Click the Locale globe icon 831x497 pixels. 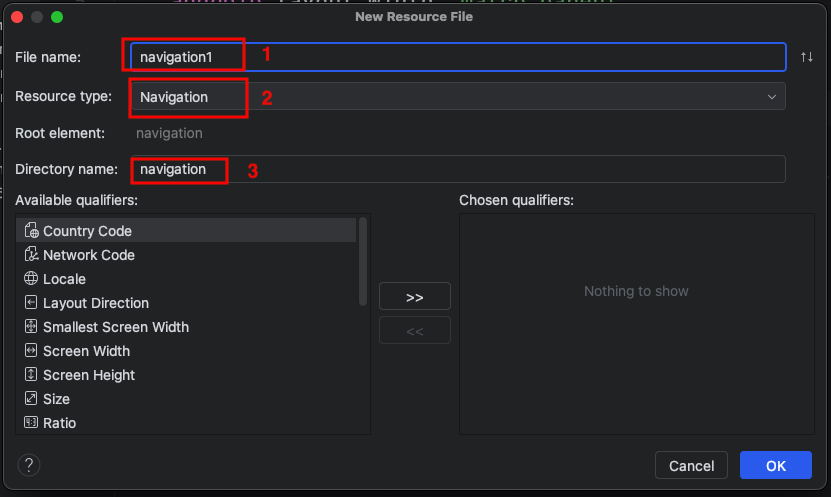point(31,279)
